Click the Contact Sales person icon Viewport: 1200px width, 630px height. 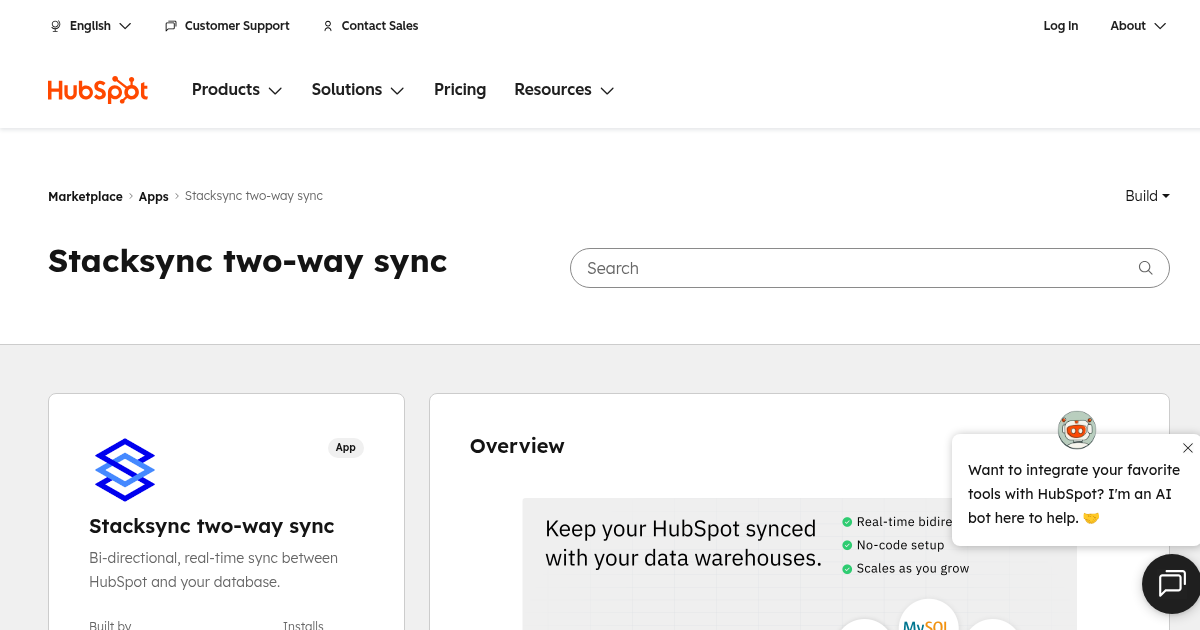click(328, 26)
